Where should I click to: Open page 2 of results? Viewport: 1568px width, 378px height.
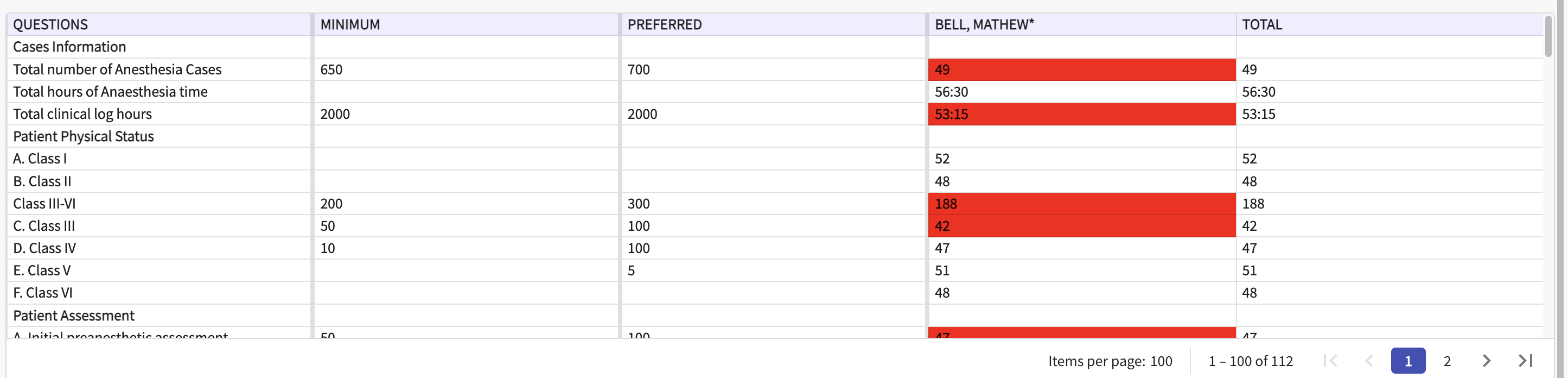[1447, 361]
